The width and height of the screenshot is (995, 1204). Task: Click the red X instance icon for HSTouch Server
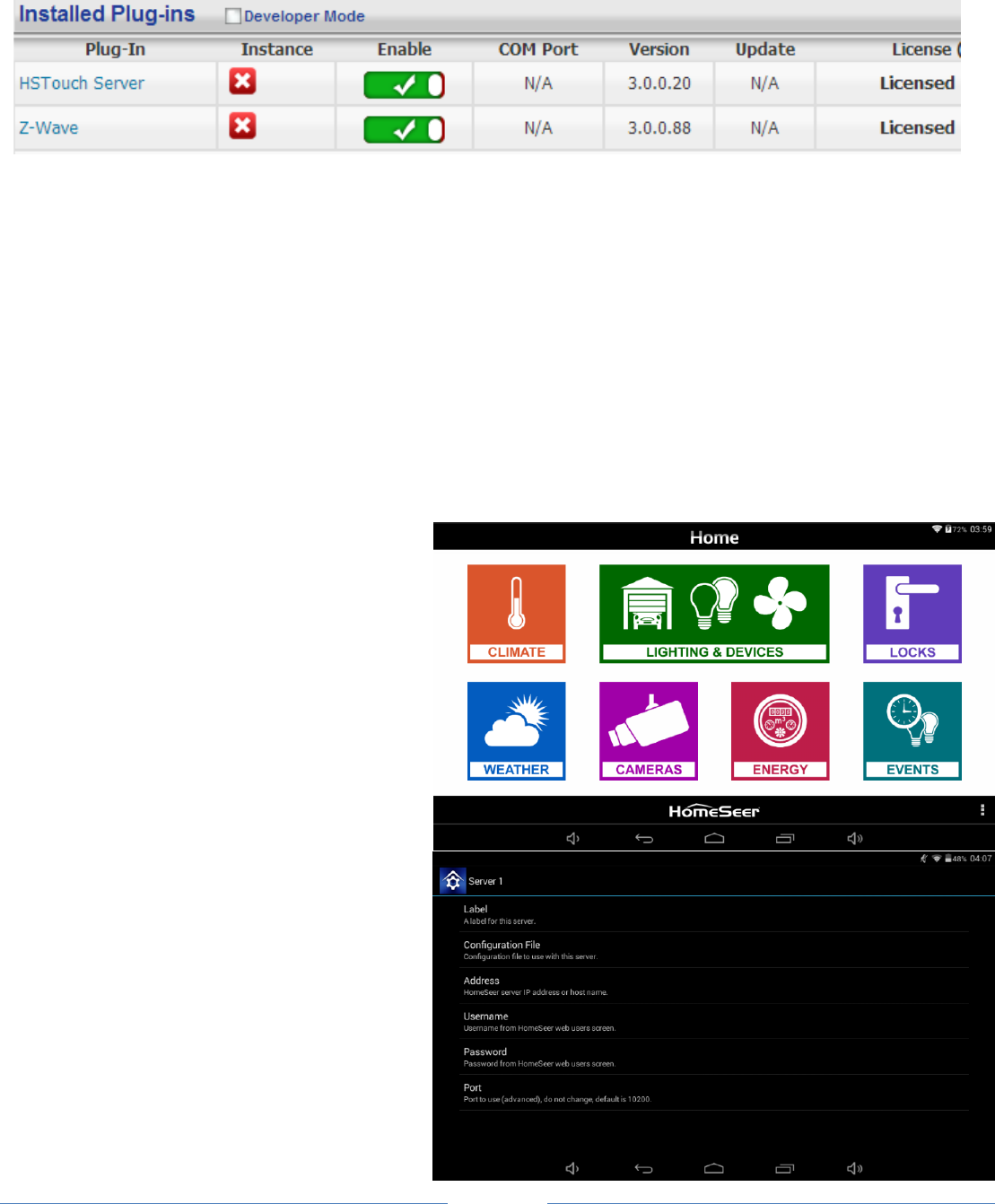242,82
